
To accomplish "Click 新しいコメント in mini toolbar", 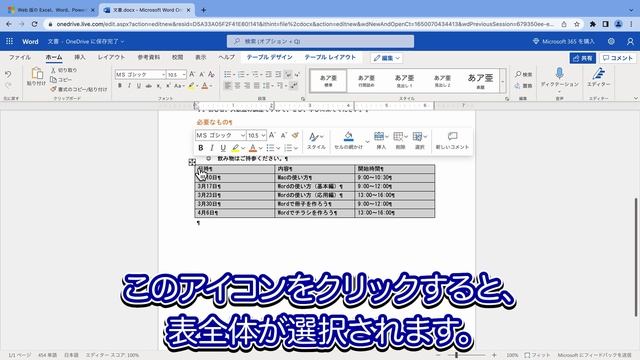I will coord(452,140).
